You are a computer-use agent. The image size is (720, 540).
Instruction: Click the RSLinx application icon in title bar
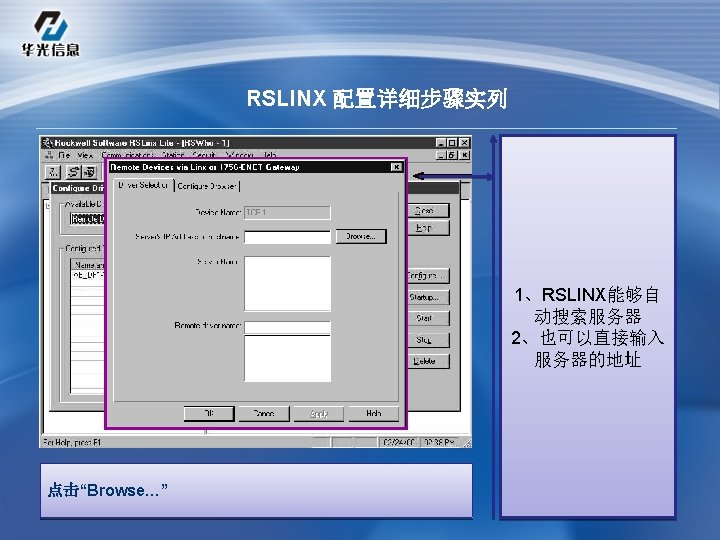click(47, 143)
